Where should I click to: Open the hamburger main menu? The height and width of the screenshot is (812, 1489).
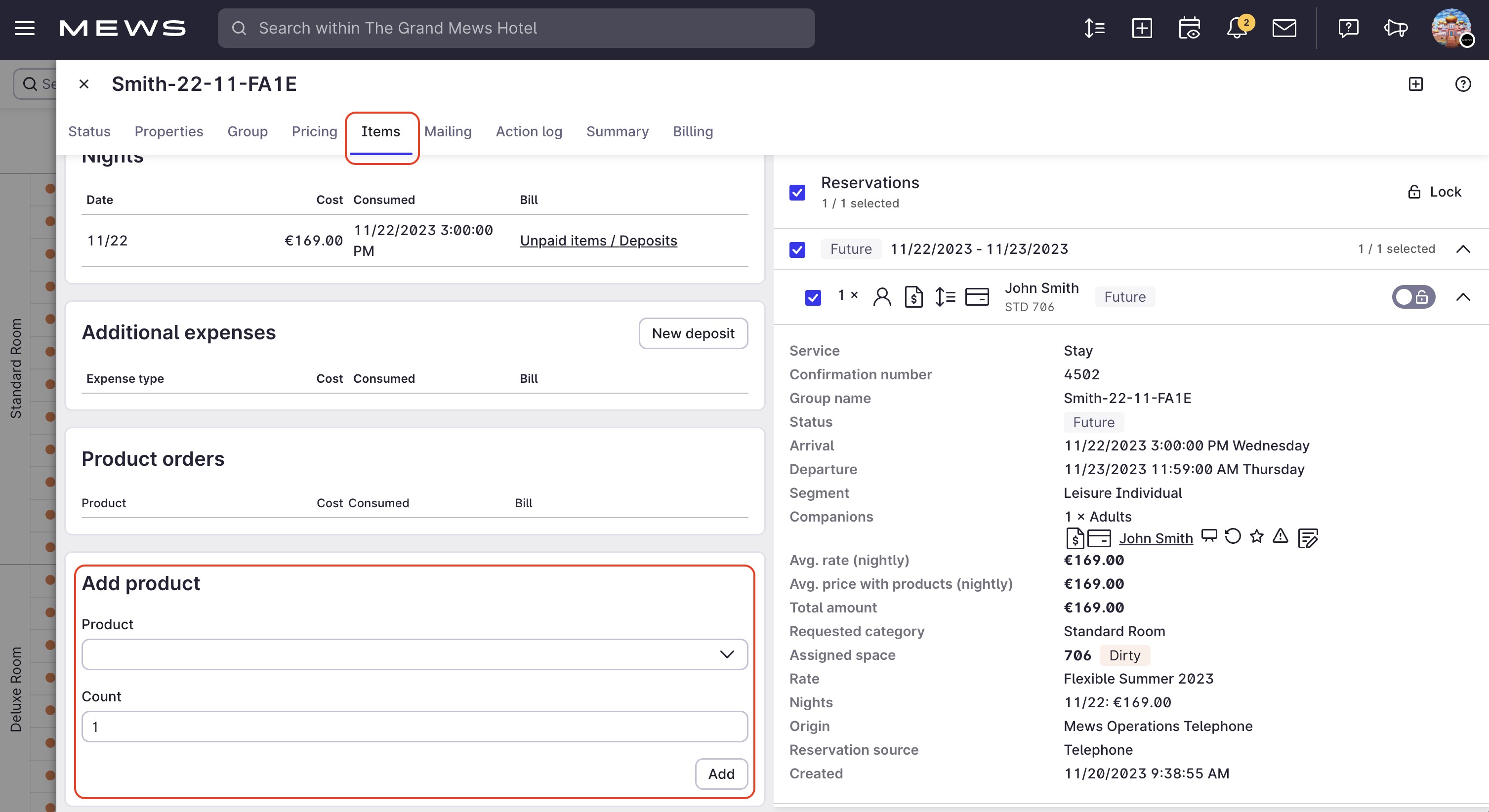[24, 28]
